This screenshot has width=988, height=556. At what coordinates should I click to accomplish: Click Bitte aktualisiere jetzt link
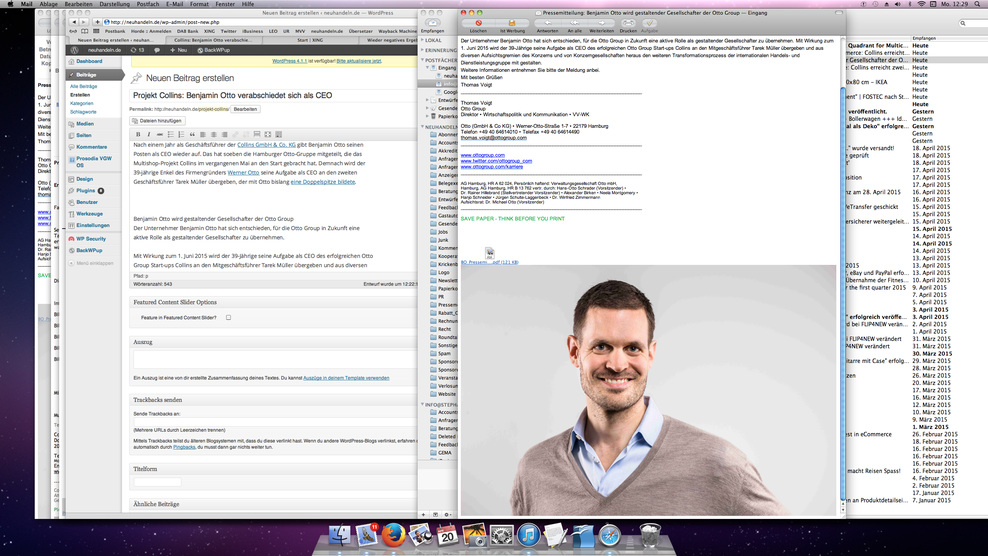tap(359, 61)
